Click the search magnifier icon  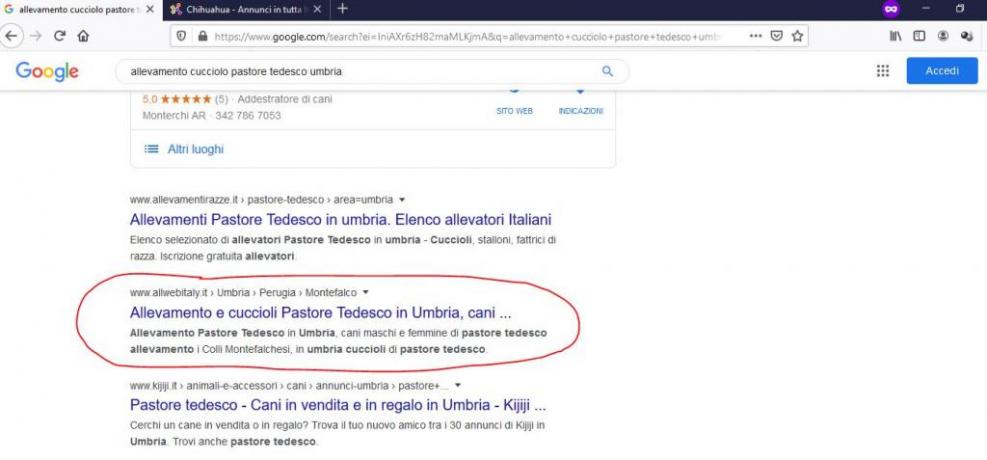pyautogui.click(x=607, y=71)
